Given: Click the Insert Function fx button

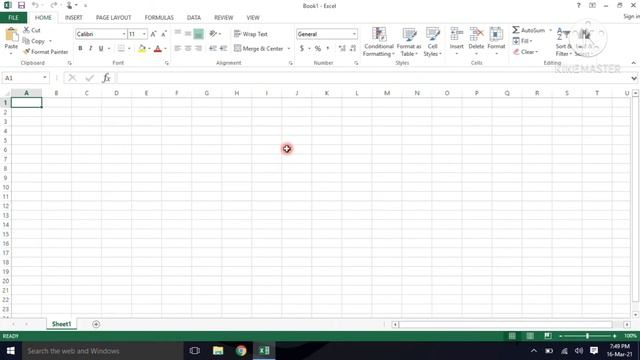Looking at the screenshot, I should point(106,78).
